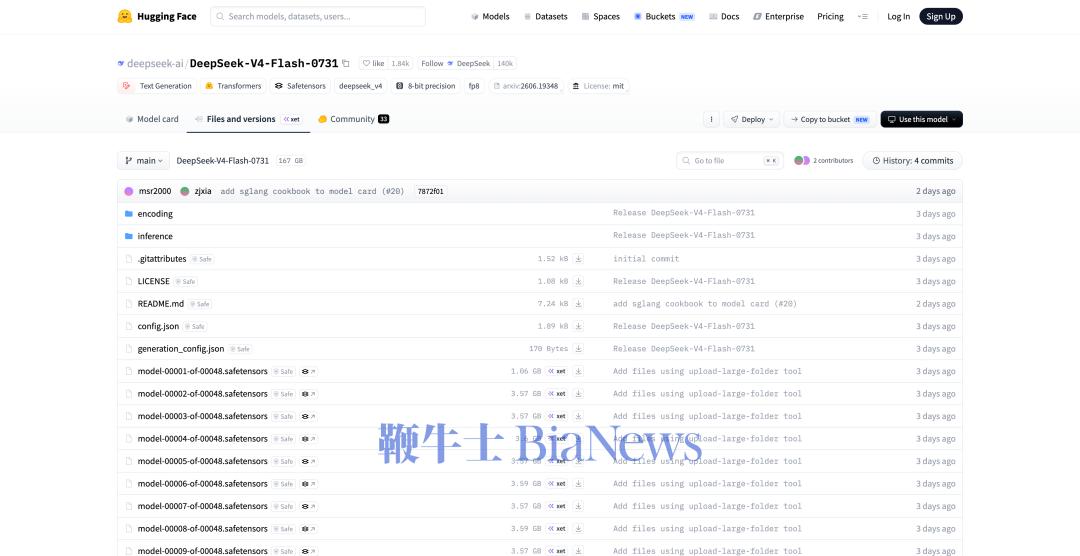This screenshot has width=1080, height=556.
Task: Open the three-dot more options menu
Action: pyautogui.click(x=712, y=119)
